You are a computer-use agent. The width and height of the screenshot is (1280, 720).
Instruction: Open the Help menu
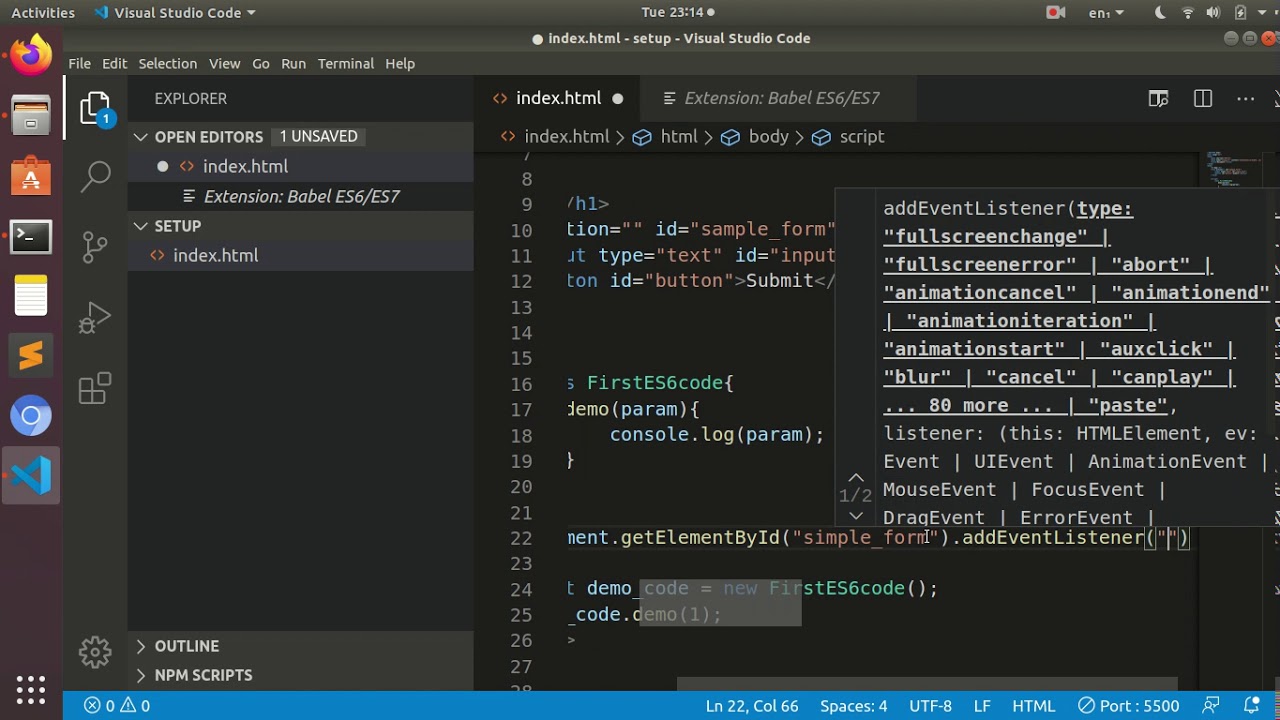(x=400, y=63)
